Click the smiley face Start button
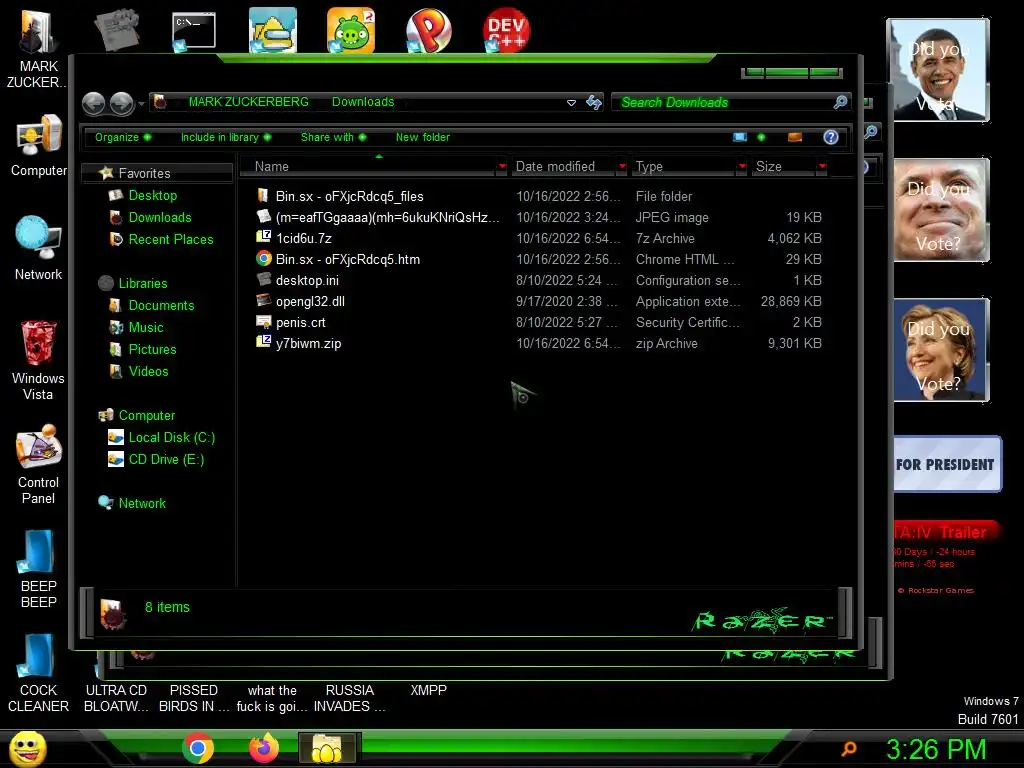The width and height of the screenshot is (1024, 768). pyautogui.click(x=27, y=748)
